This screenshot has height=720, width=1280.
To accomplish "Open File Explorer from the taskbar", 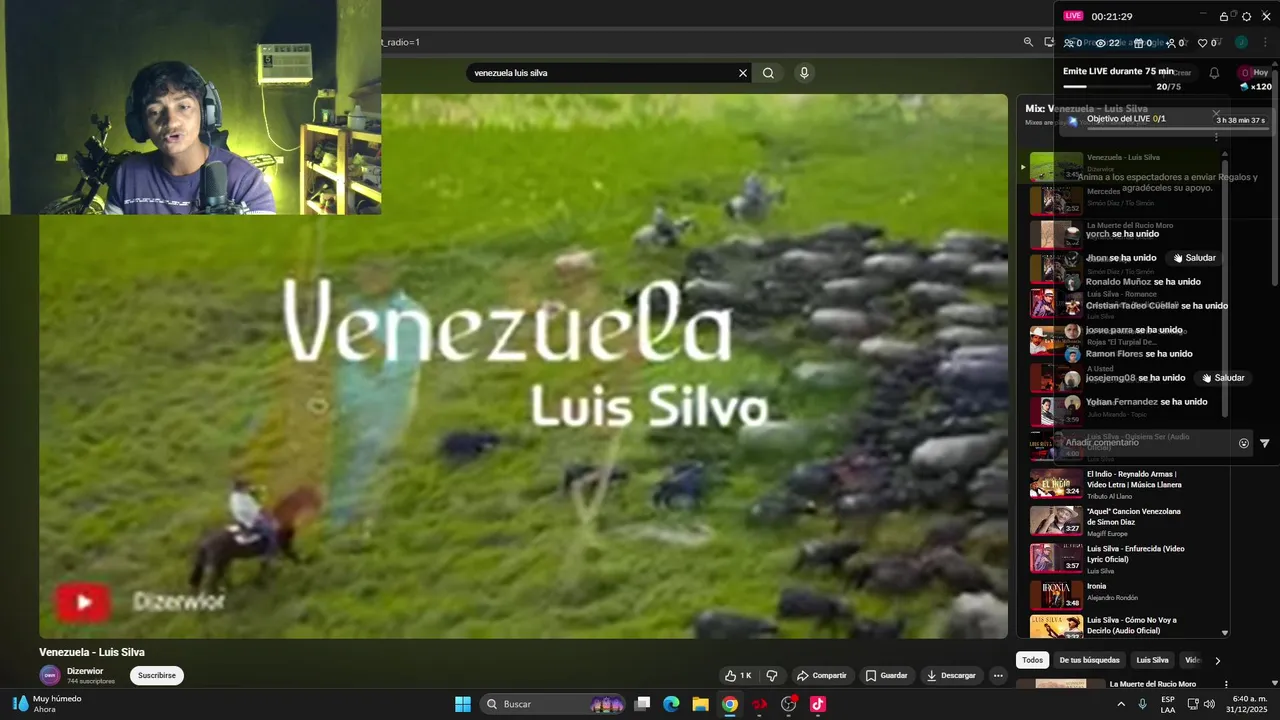I will click(701, 704).
